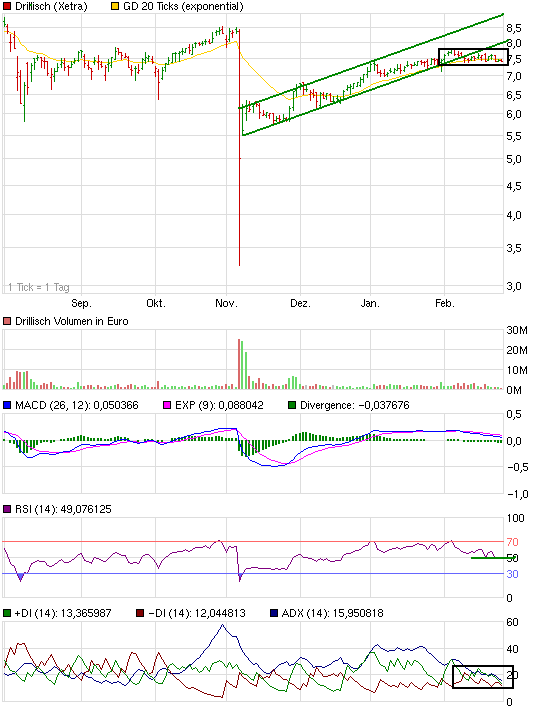
Task: Click the yellow GD 20 Ticks legend swatch
Action: click(115, 6)
